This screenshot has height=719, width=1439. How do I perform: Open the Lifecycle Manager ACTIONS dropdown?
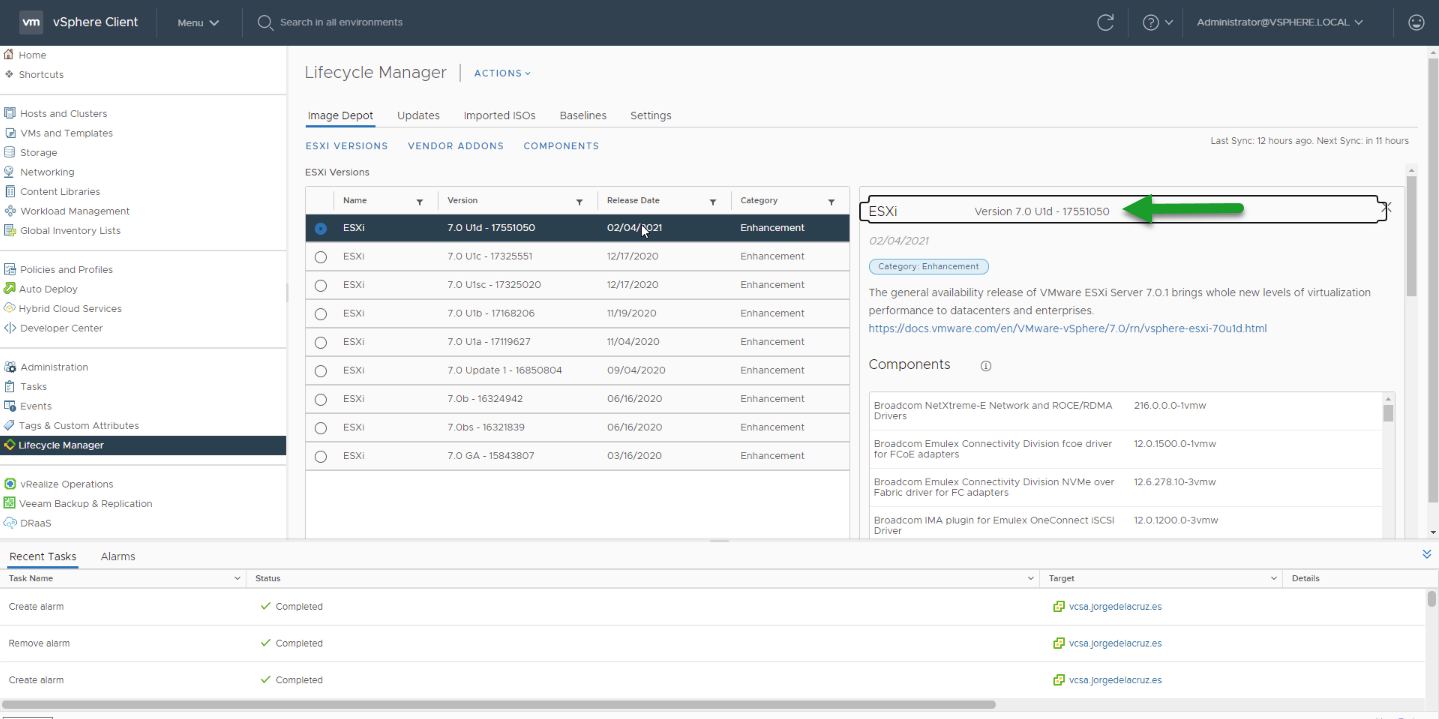coord(502,73)
